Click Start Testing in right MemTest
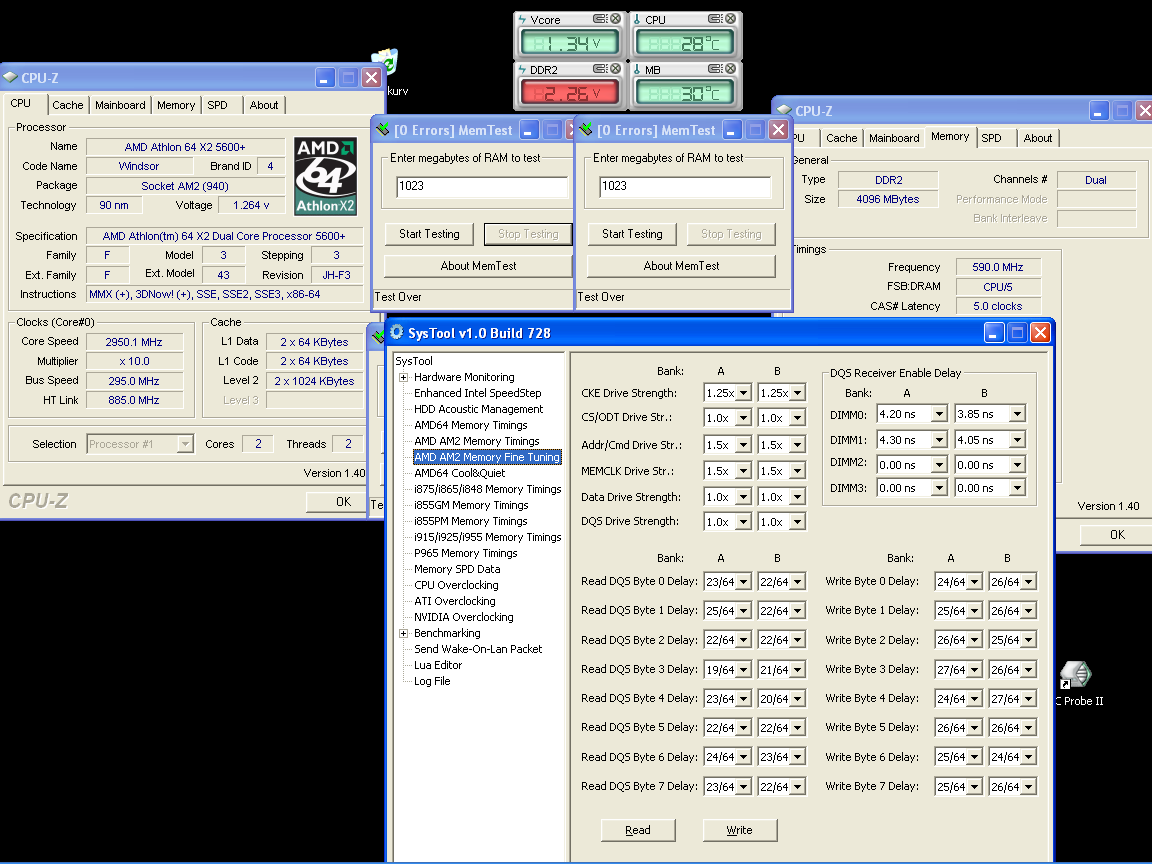1152x864 pixels. point(632,234)
